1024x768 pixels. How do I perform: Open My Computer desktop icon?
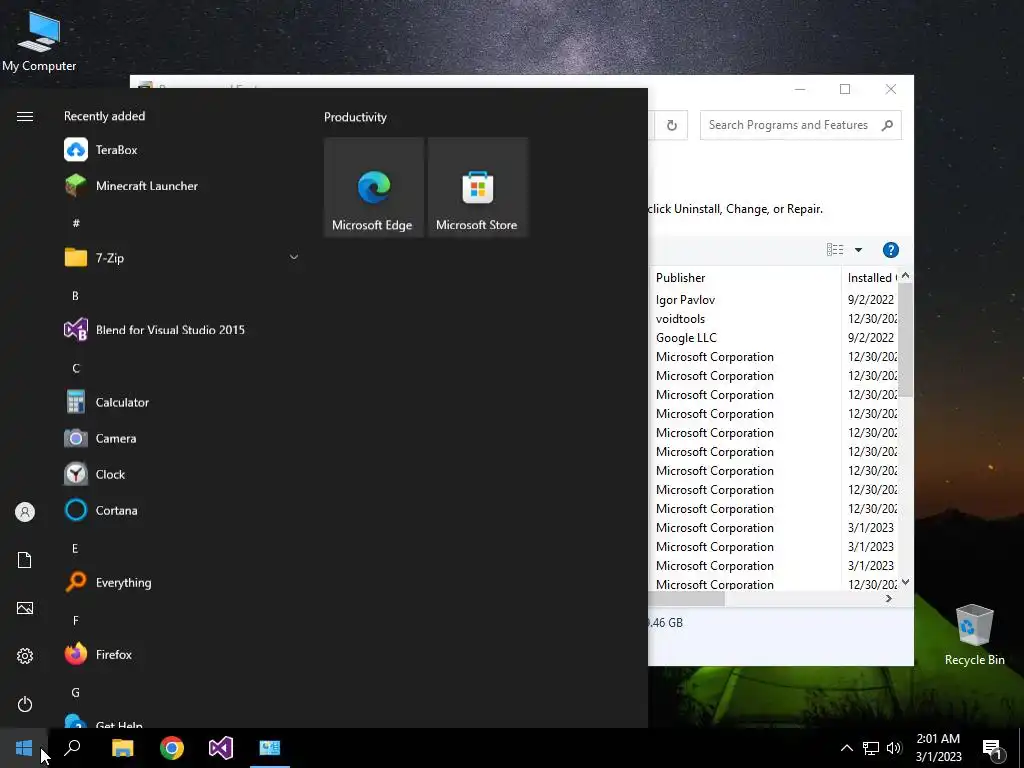(x=39, y=40)
